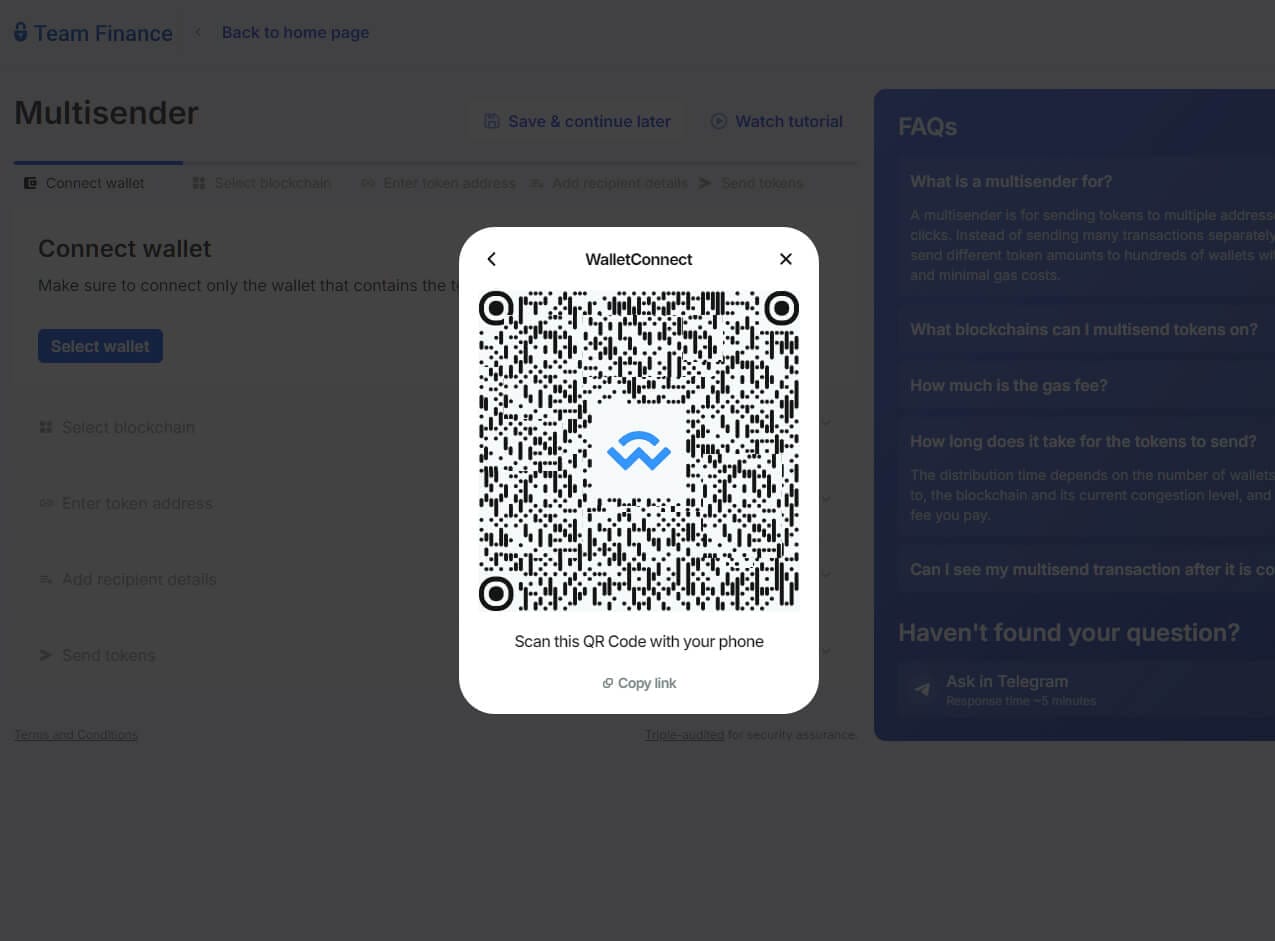Click the play icon on Watch tutorial

tap(718, 121)
